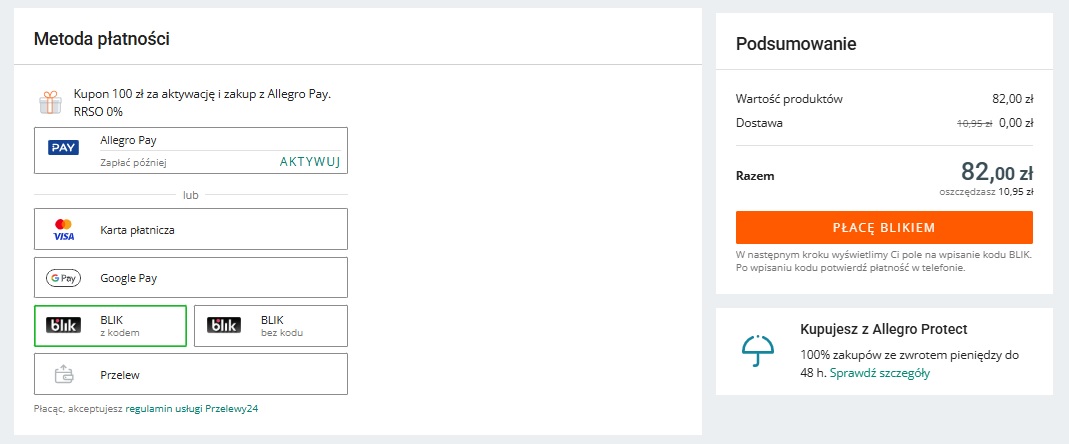This screenshot has height=444, width=1069.
Task: Open the Sprawdź szczegóły link
Action: coord(880,373)
